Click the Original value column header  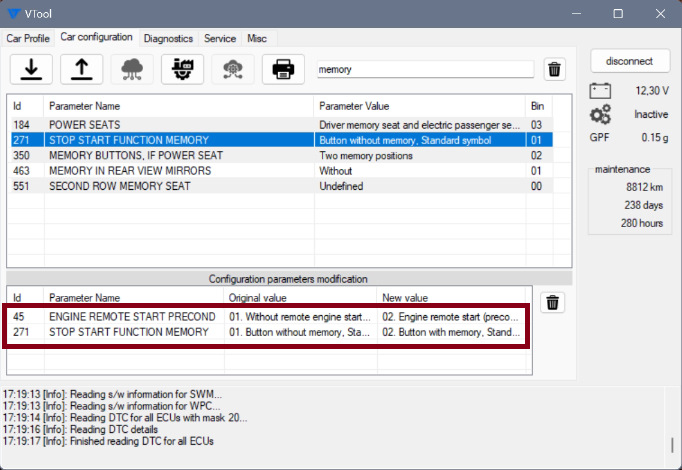pos(301,298)
